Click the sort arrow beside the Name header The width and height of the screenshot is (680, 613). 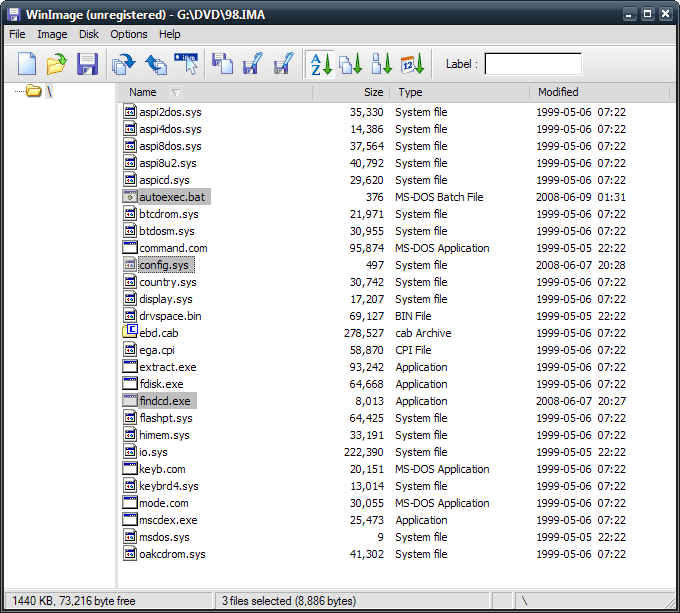pos(176,92)
